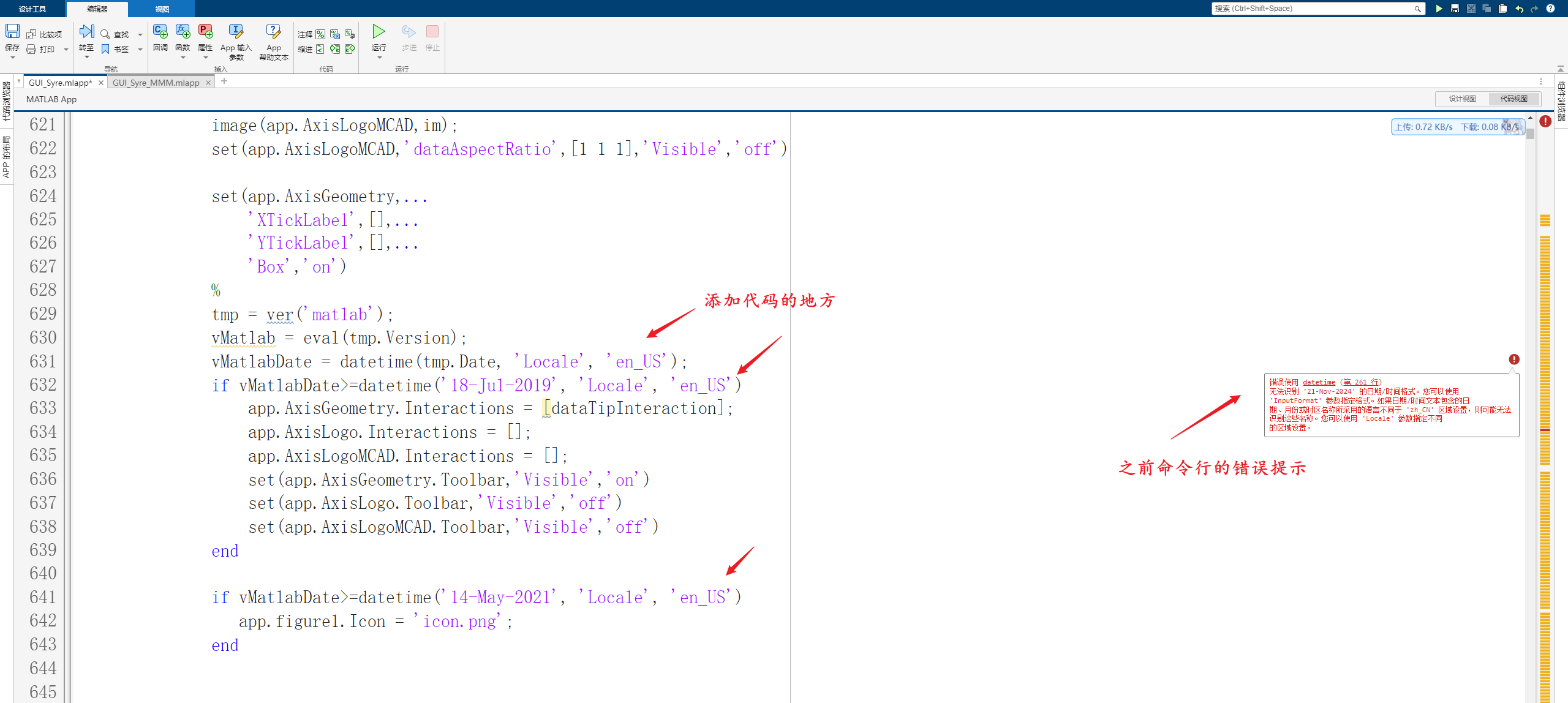Insert a callback with 回调 icon
The image size is (1568, 703).
160,32
